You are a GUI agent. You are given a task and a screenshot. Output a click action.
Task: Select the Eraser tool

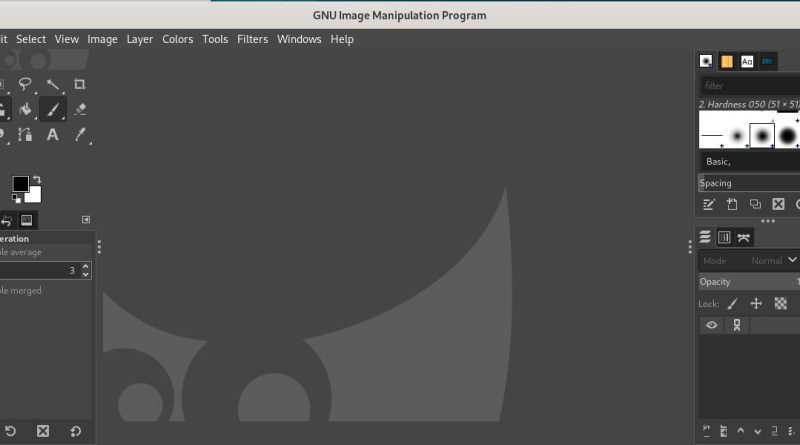80,109
